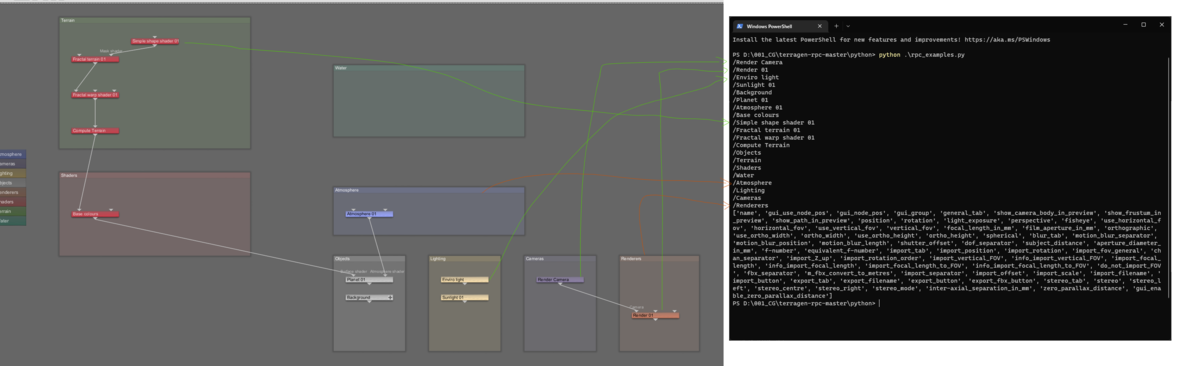Click the Objects button in left node palette
This screenshot has height=366, width=1200.
coord(13,183)
